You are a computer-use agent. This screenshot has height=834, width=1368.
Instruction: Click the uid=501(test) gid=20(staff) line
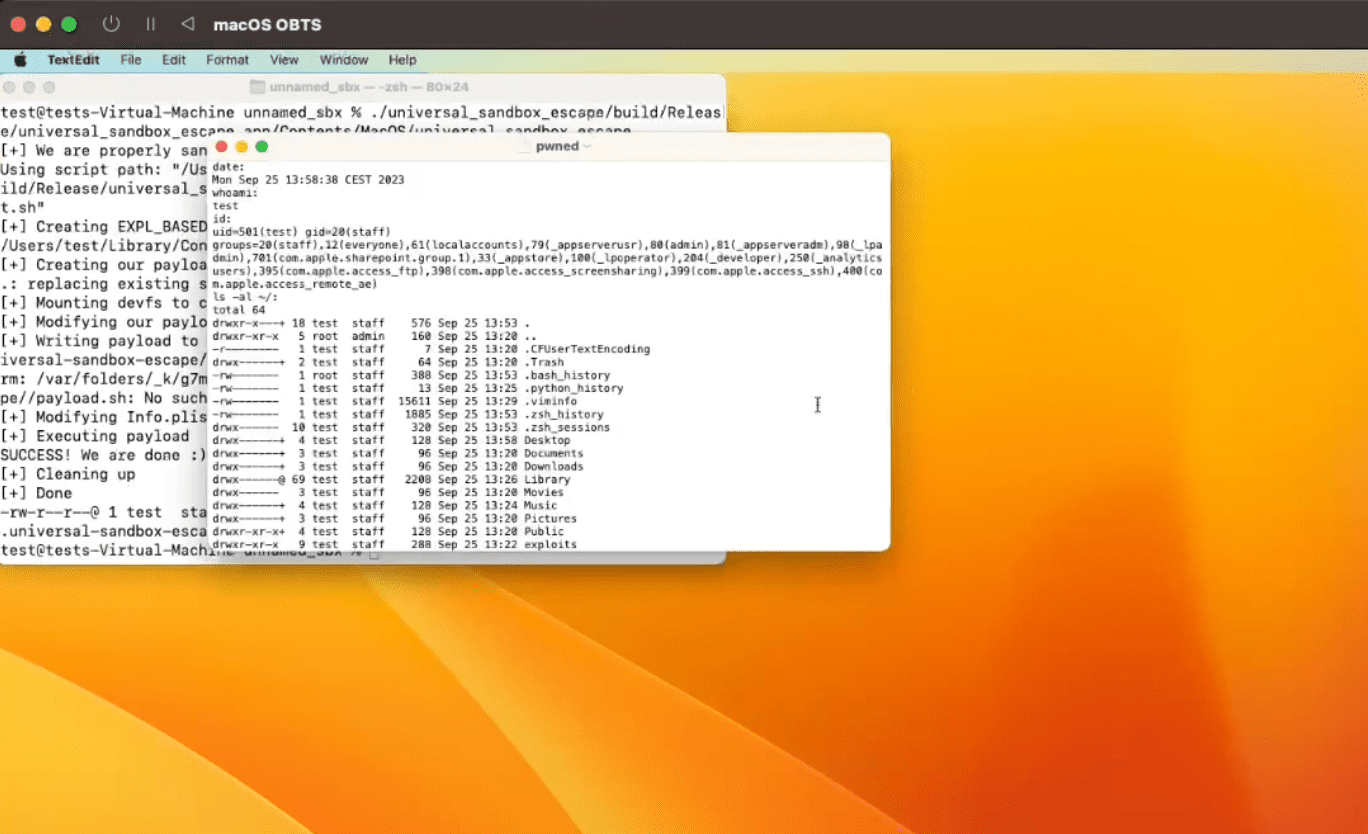point(301,232)
